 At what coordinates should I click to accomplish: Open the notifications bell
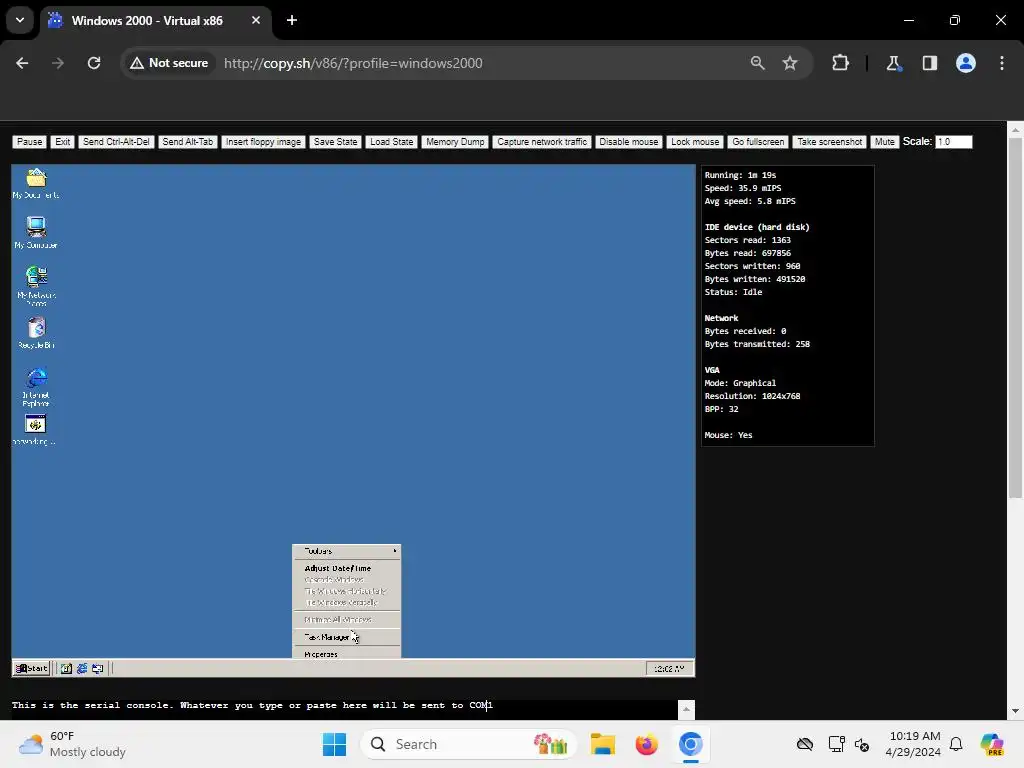point(956,744)
